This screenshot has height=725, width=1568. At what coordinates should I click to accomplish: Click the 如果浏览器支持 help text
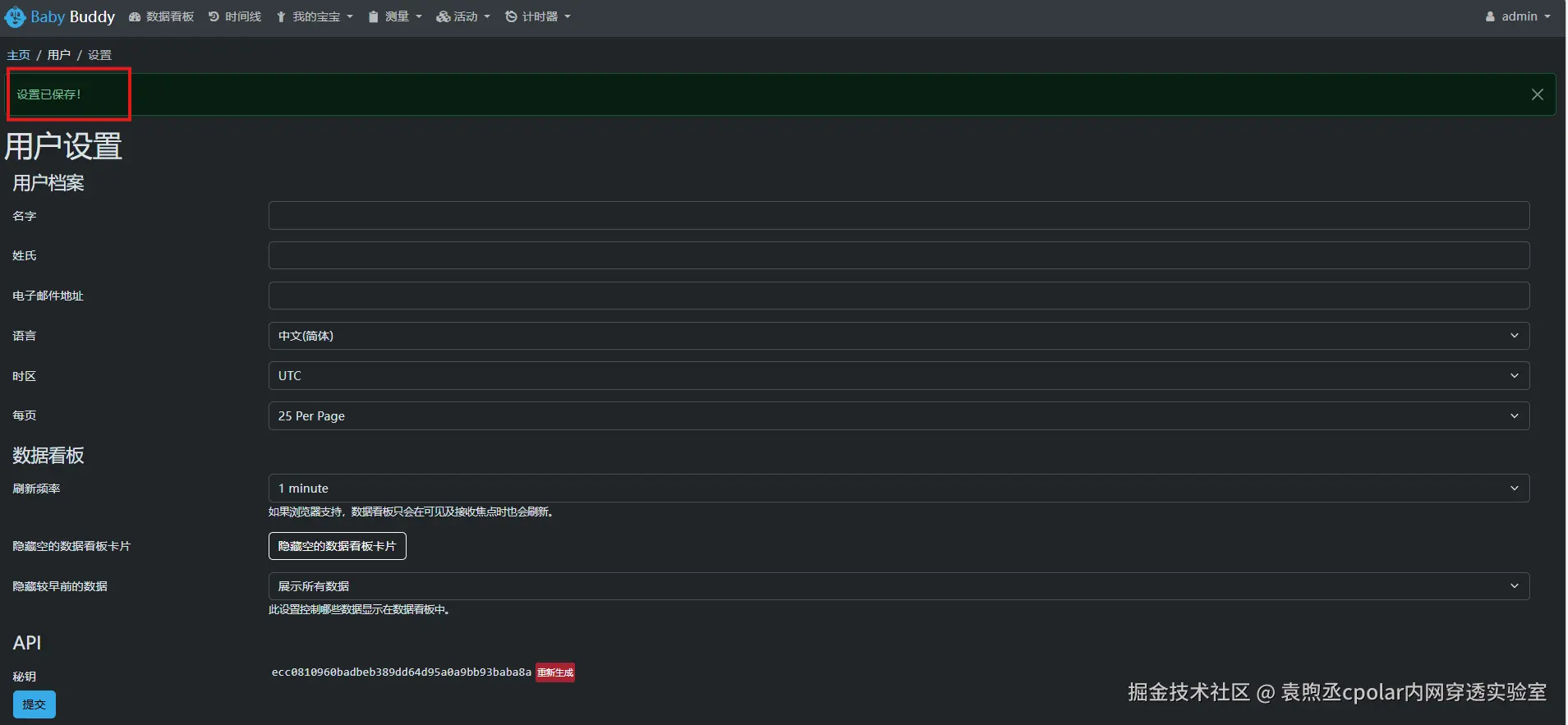[412, 512]
